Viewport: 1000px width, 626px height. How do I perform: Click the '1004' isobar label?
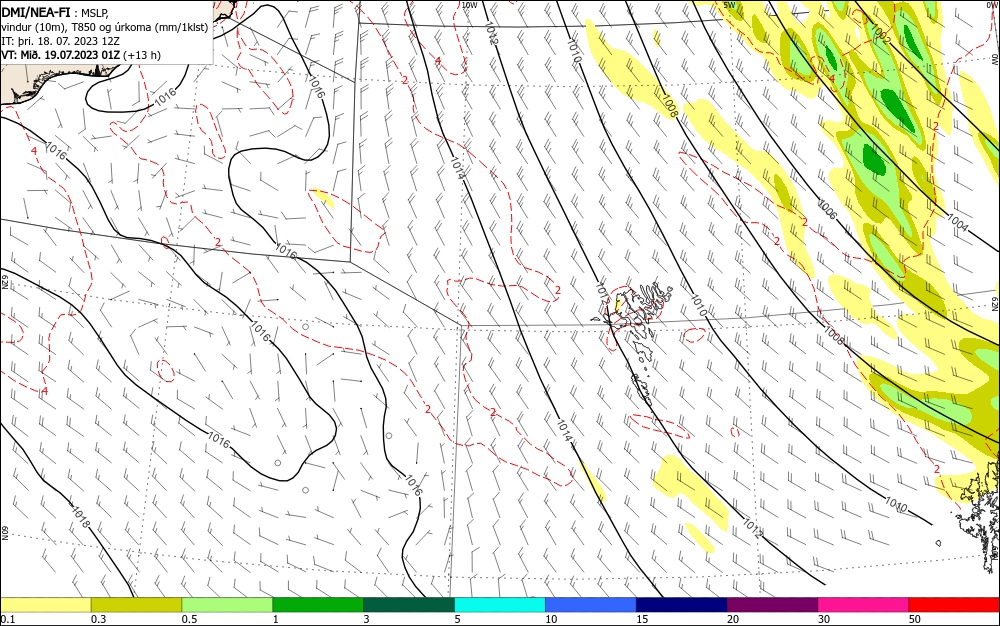(957, 222)
